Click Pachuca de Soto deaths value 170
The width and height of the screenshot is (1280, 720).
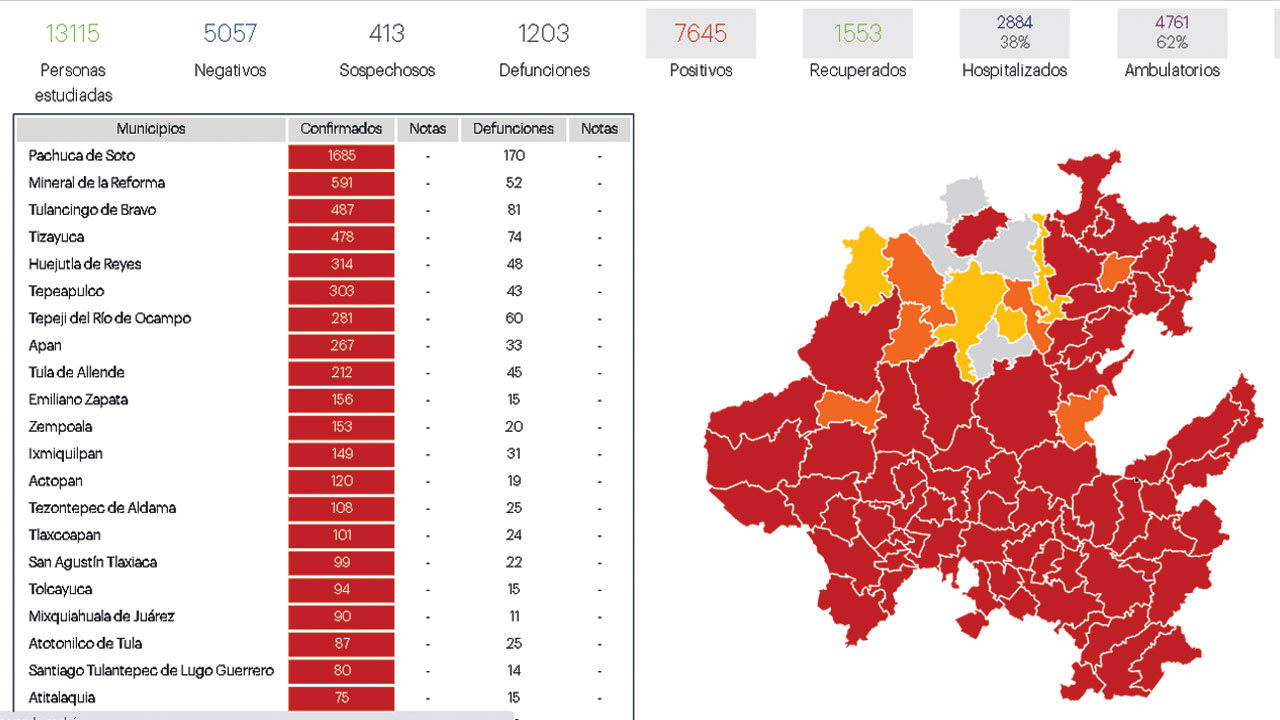click(514, 156)
